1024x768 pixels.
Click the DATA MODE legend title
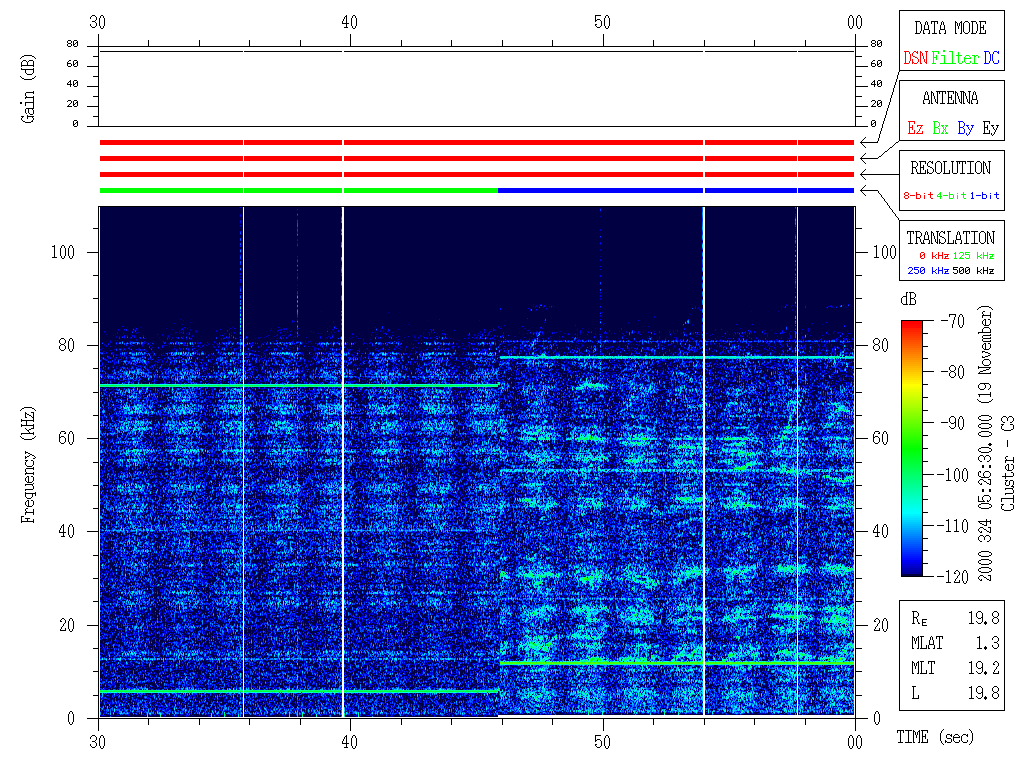950,28
